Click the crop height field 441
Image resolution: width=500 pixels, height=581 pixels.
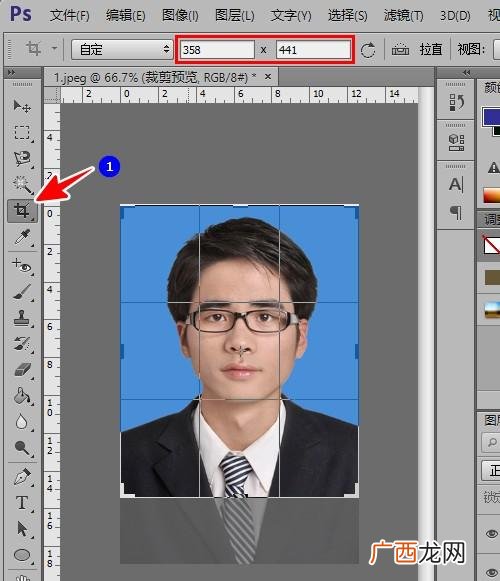[313, 50]
